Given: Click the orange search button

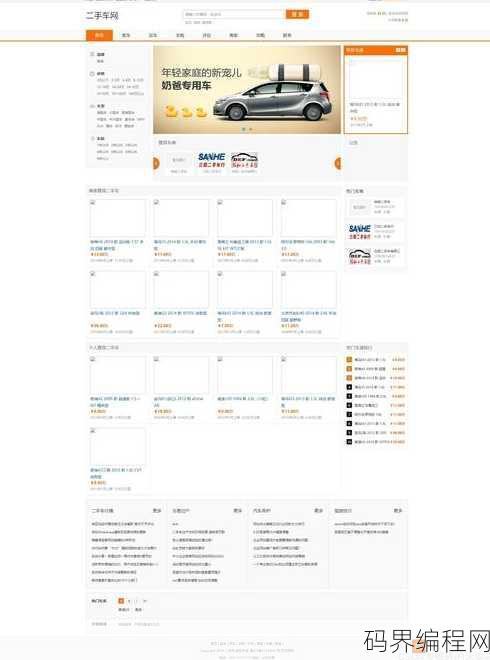Looking at the screenshot, I should pos(297,14).
